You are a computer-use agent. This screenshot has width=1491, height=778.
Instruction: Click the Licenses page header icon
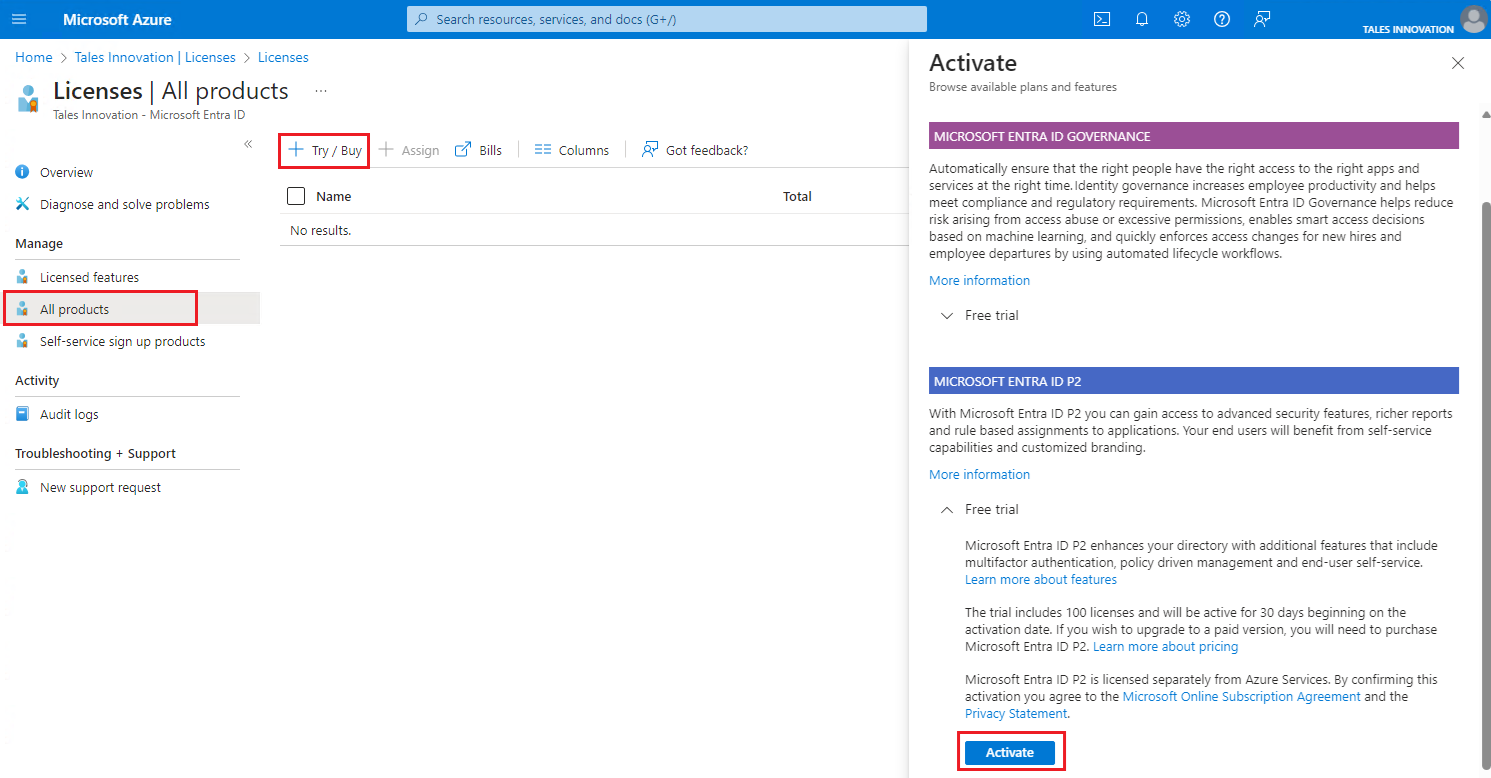28,98
